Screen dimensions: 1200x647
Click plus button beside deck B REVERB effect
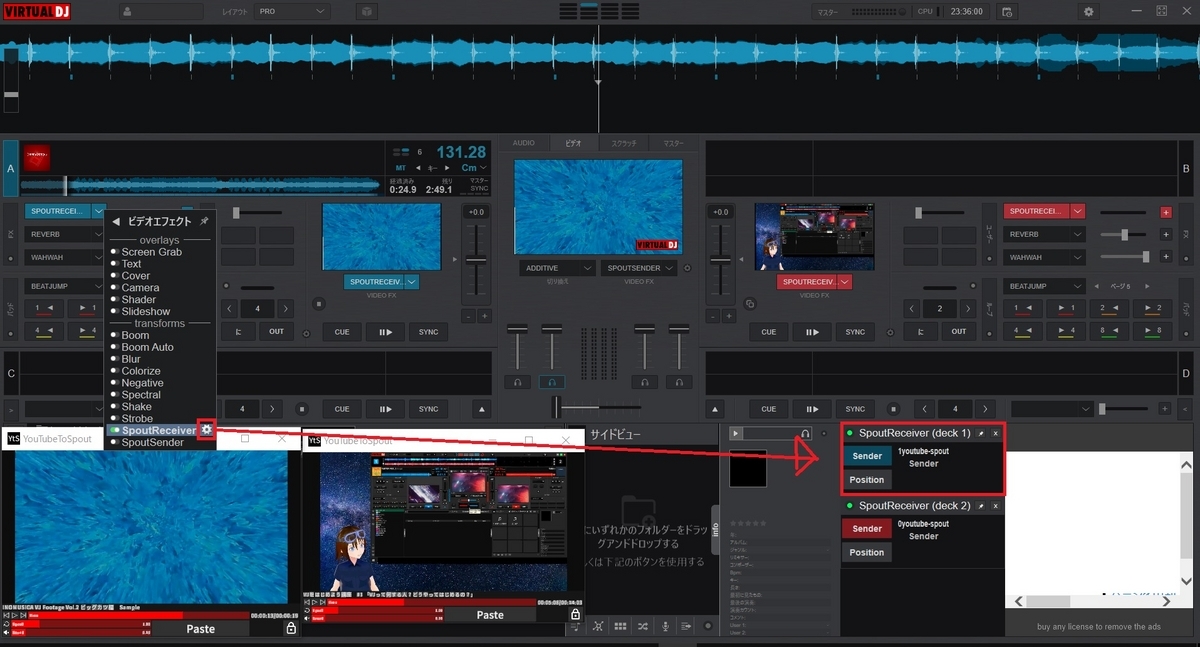coord(1165,234)
